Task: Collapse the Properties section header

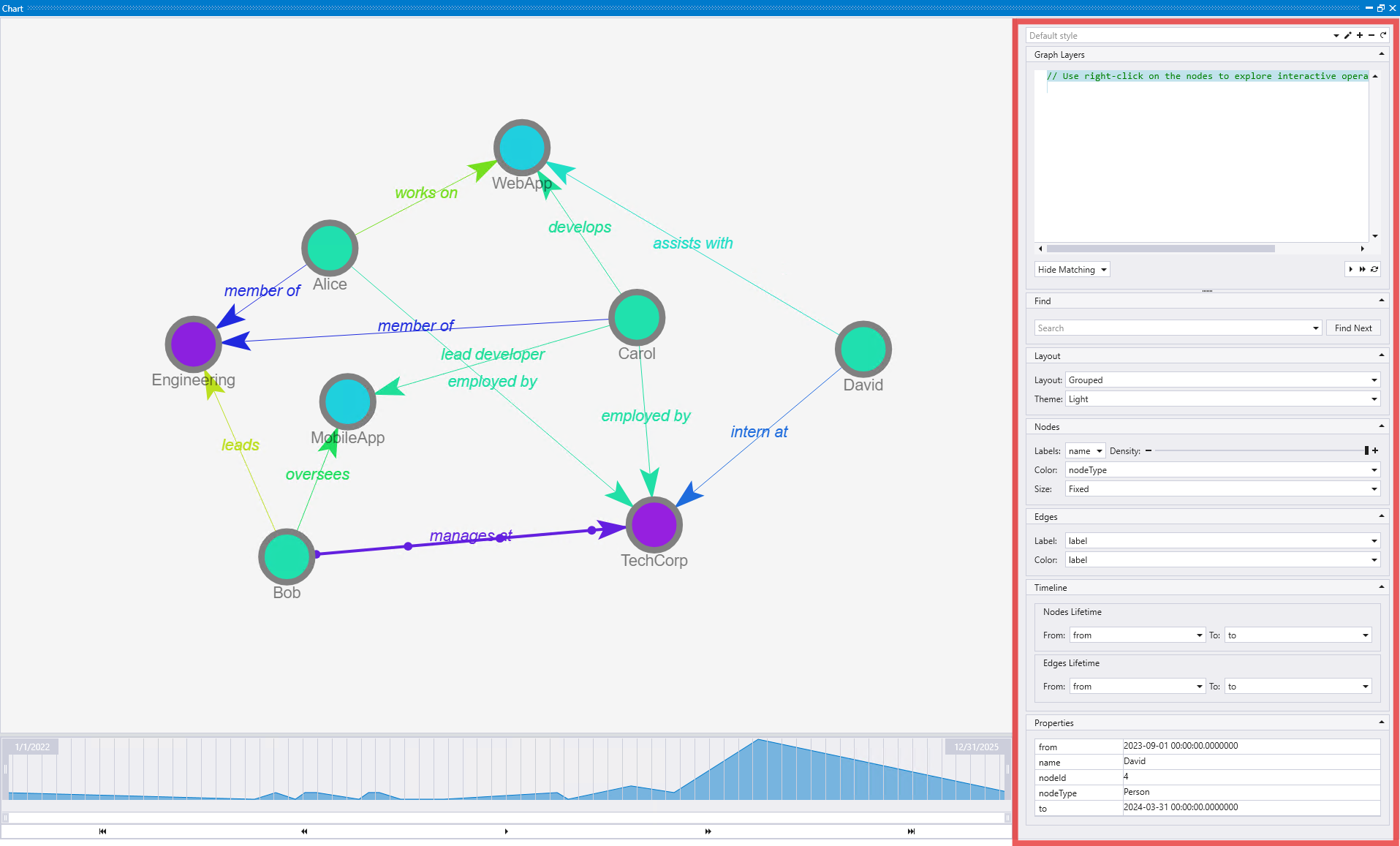Action: [x=1382, y=722]
